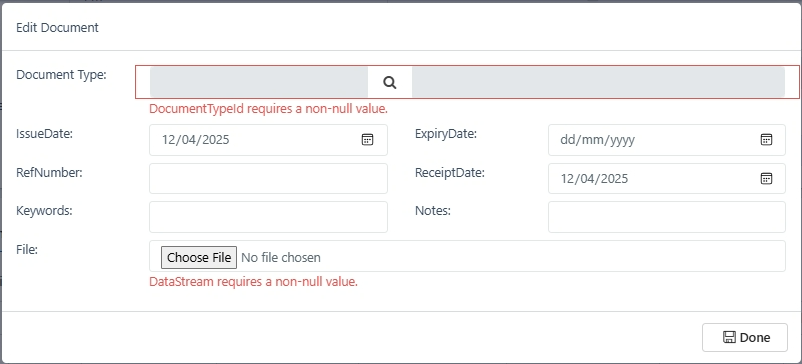Focus the ExpiryDate dd/mm/yyyy field
This screenshot has width=802, height=364.
pos(666,140)
